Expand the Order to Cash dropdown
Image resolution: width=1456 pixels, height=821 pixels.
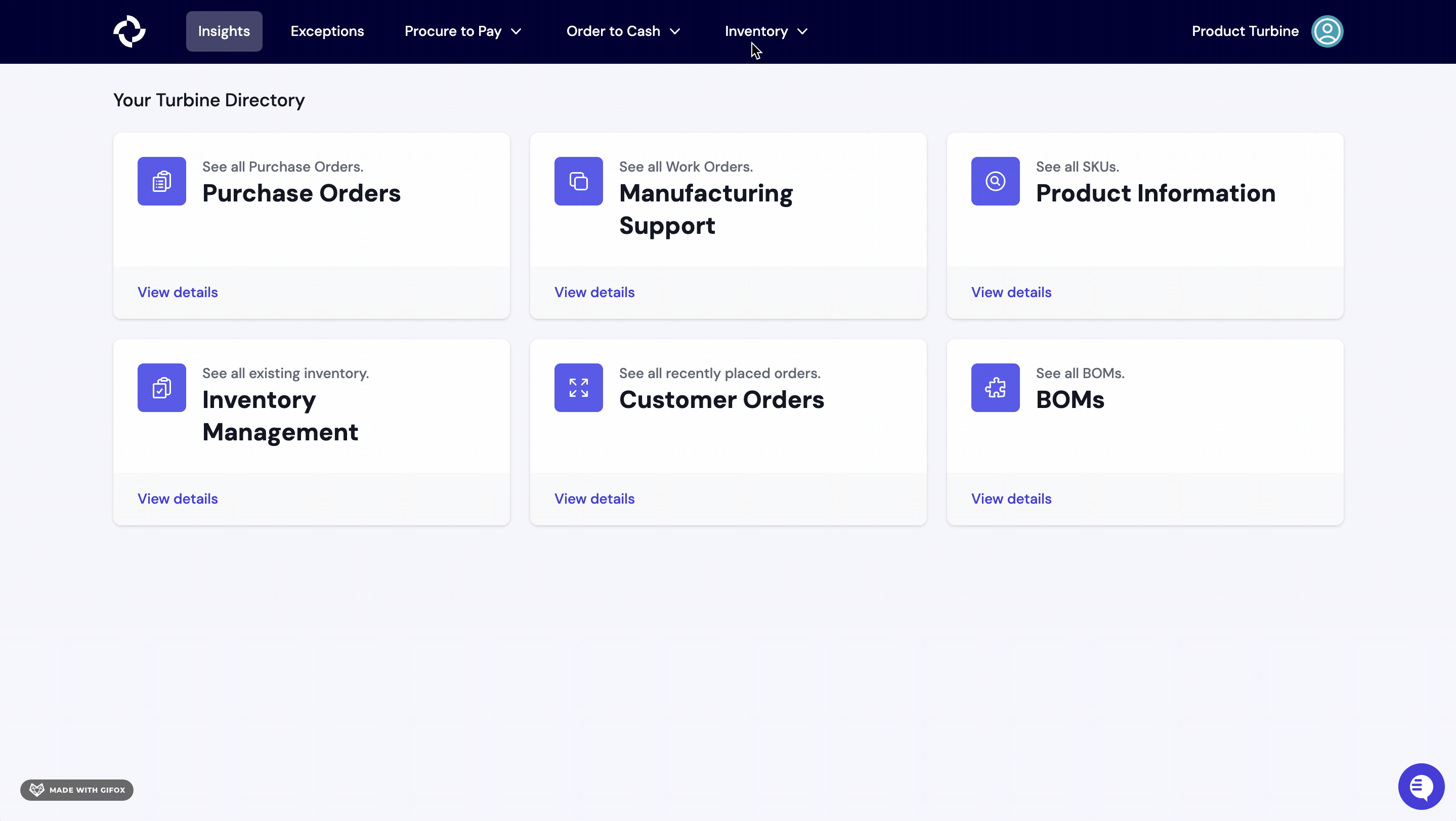pyautogui.click(x=623, y=31)
